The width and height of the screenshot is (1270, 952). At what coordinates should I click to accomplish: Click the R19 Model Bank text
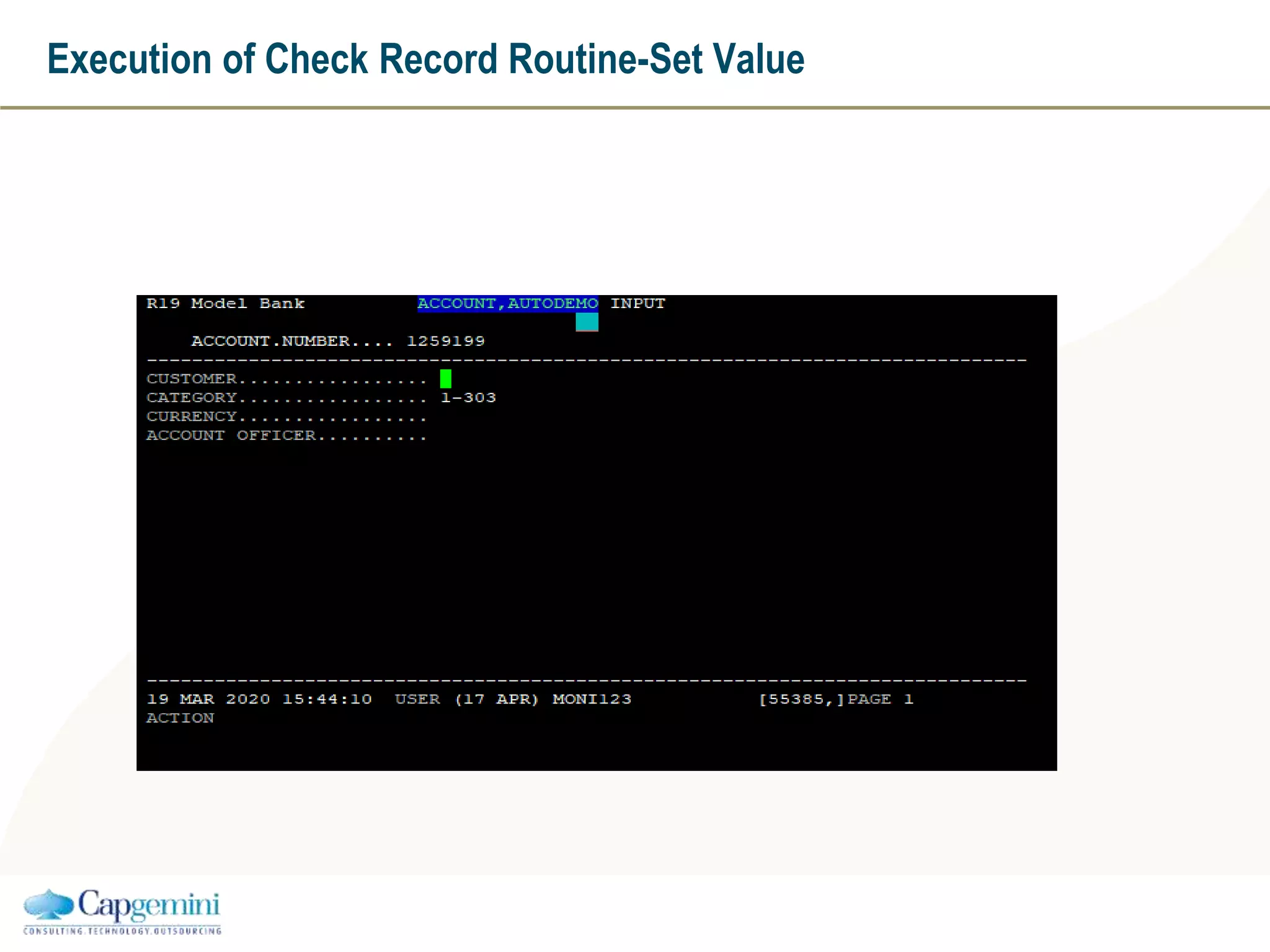click(226, 304)
